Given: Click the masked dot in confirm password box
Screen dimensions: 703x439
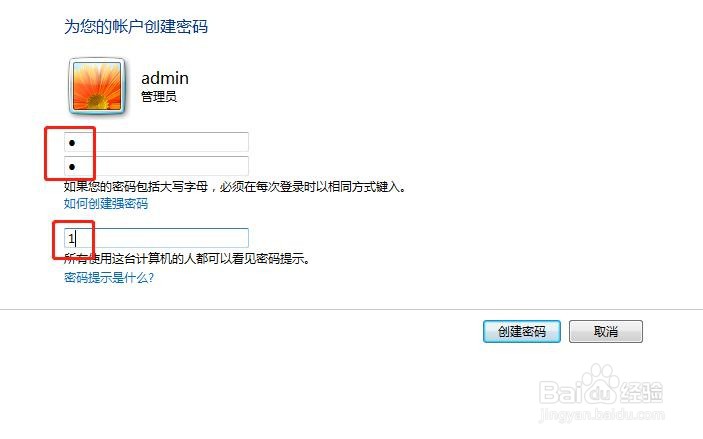Looking at the screenshot, I should tap(72, 167).
